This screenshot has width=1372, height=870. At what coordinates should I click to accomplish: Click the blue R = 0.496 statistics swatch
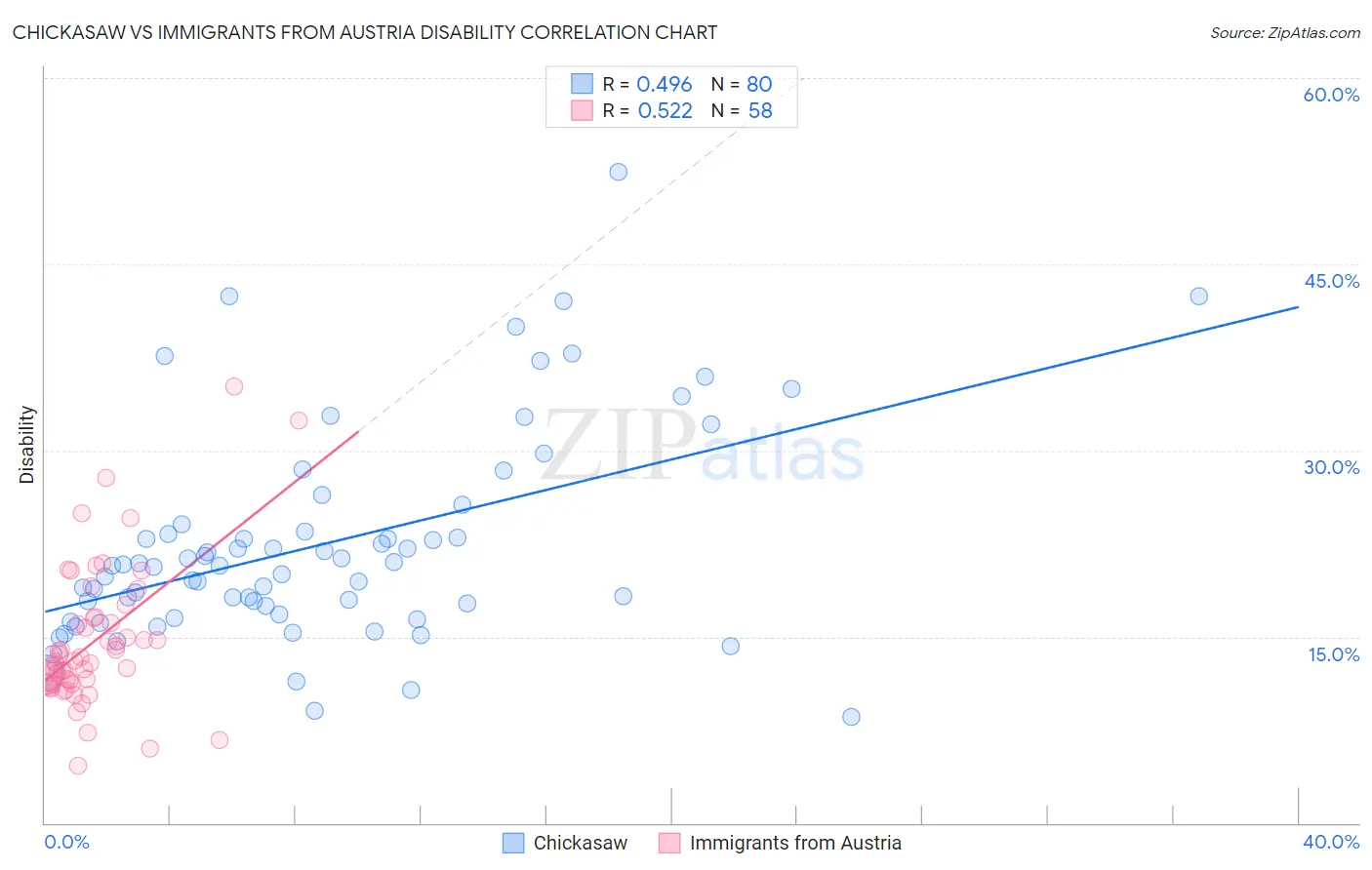click(x=583, y=84)
